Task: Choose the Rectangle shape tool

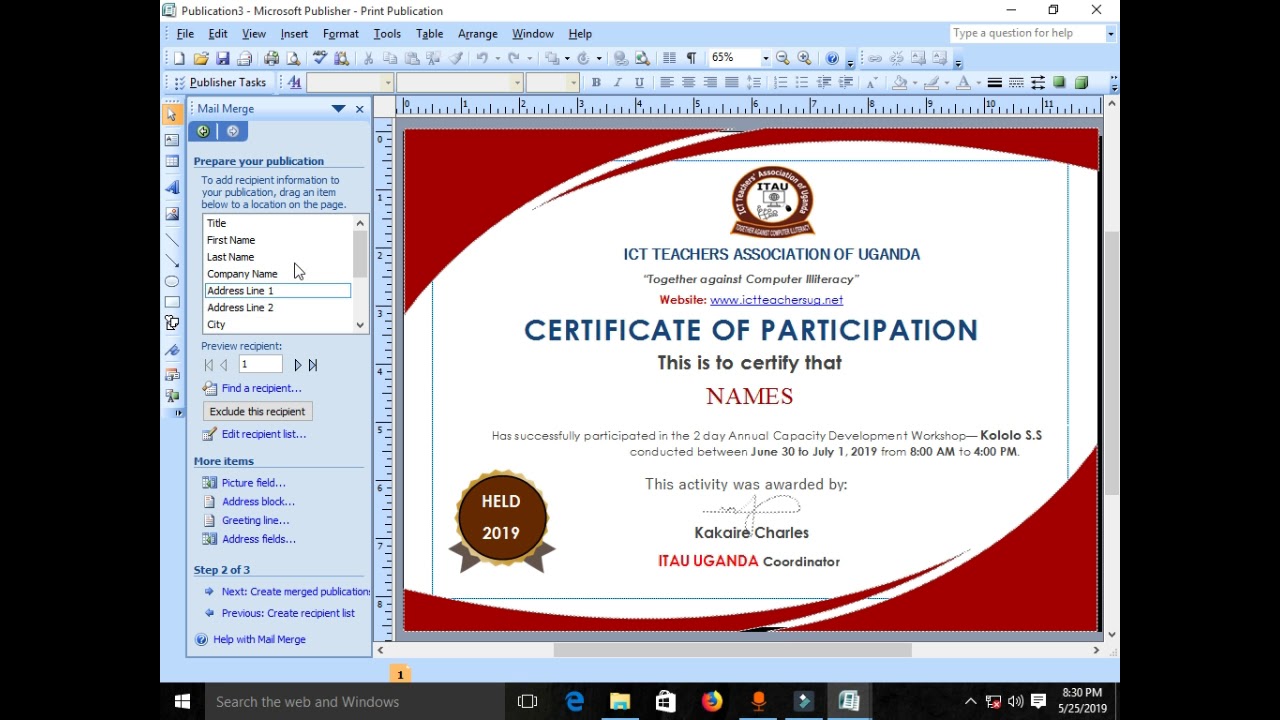Action: pyautogui.click(x=172, y=302)
